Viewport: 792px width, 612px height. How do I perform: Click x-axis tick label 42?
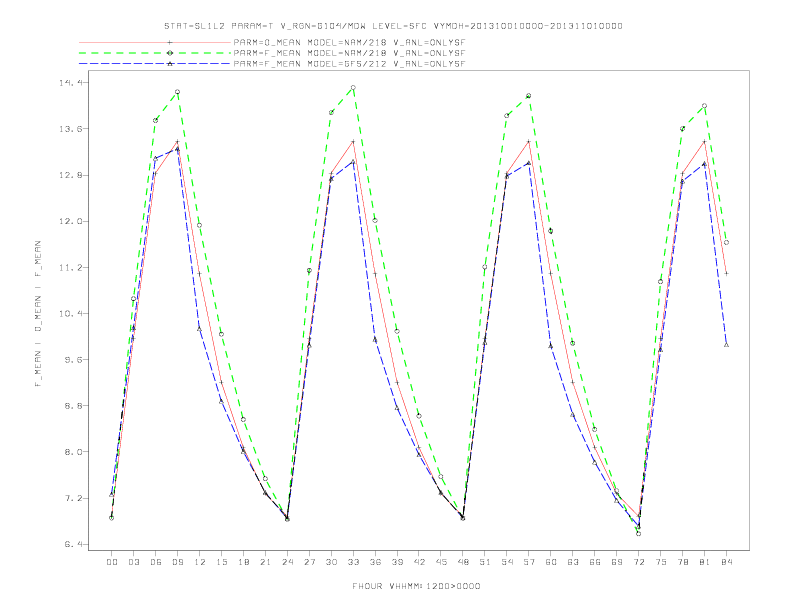[x=419, y=562]
